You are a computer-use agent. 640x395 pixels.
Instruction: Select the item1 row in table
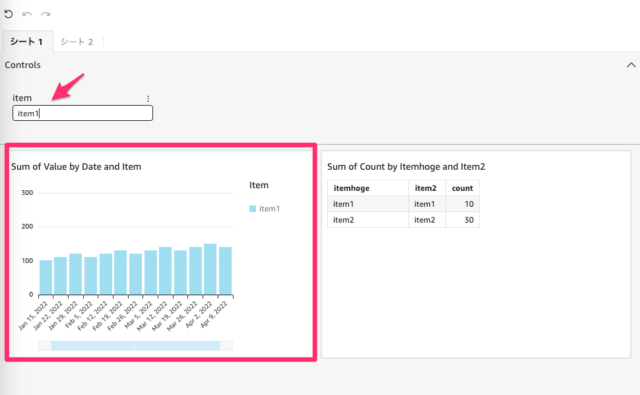point(403,204)
